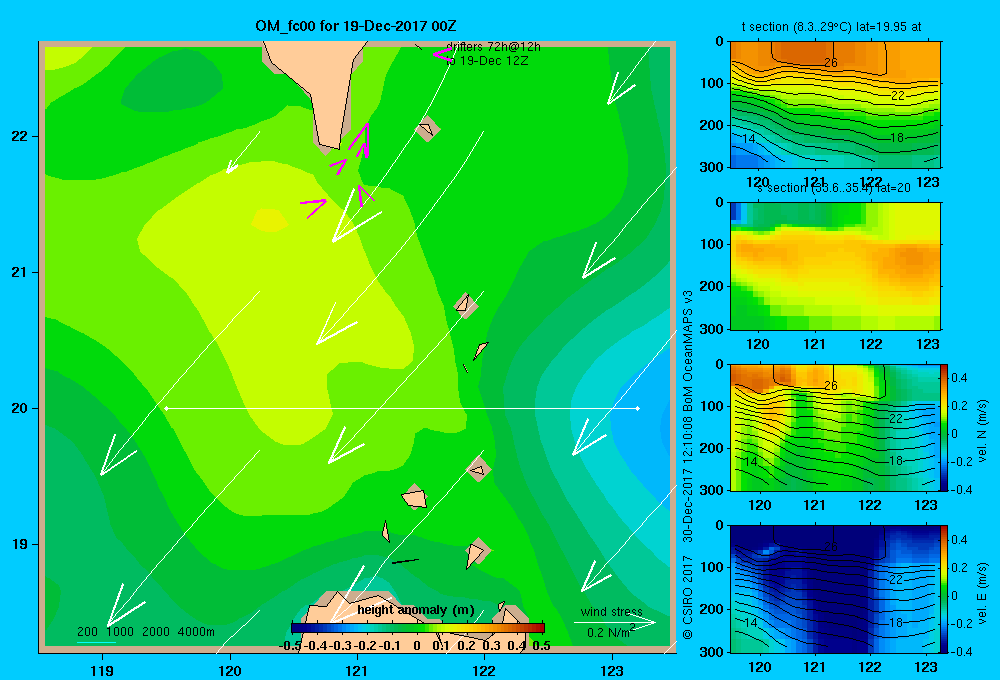The width and height of the screenshot is (1000, 680).
Task: Click the left endpoint of the section line
Action: pos(166,408)
